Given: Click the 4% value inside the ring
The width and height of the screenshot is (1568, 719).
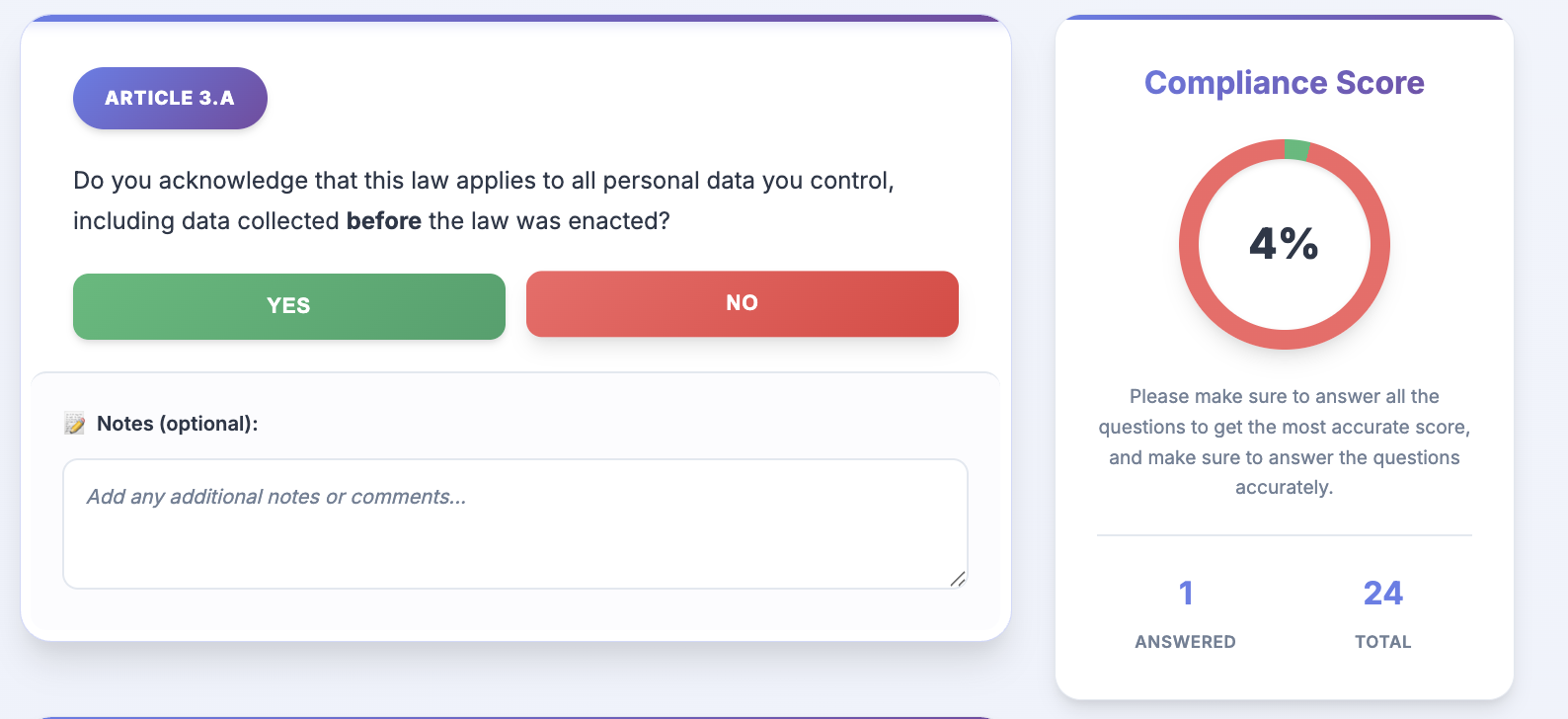Looking at the screenshot, I should 1284,244.
